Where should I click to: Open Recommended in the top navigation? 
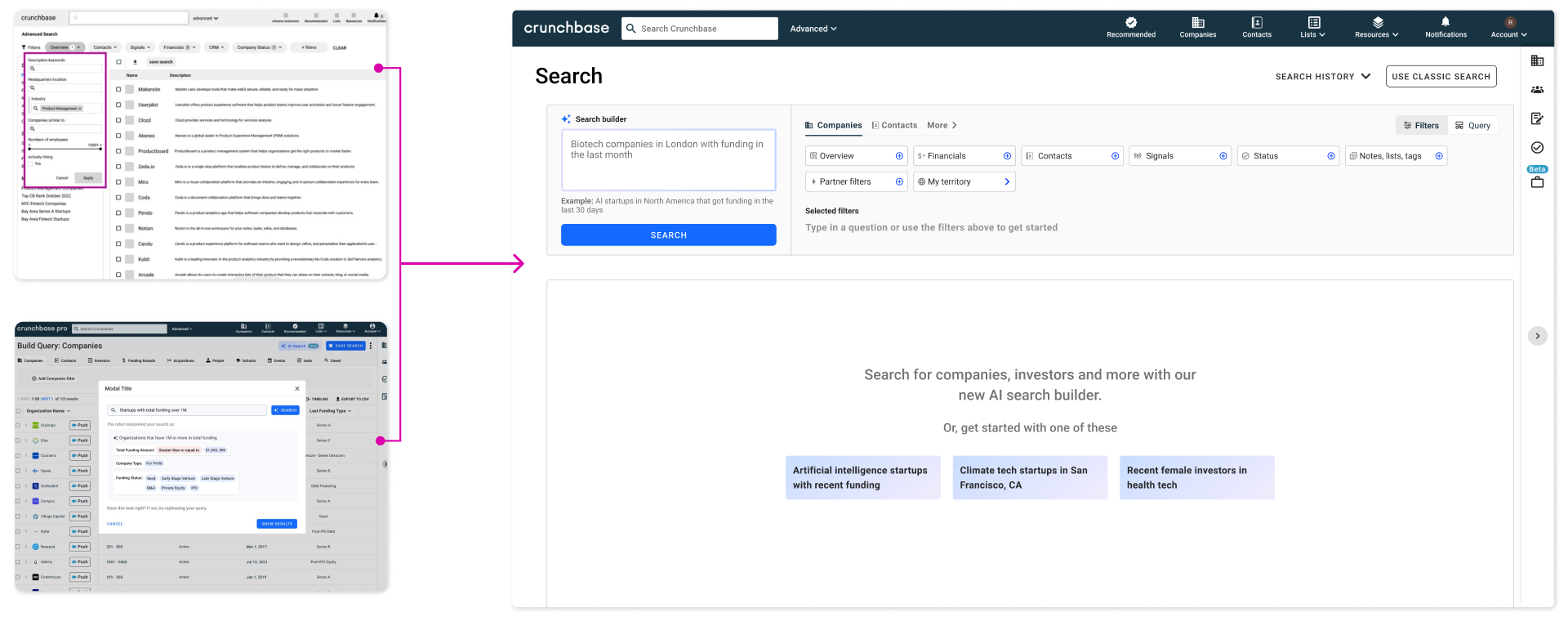[x=1130, y=28]
